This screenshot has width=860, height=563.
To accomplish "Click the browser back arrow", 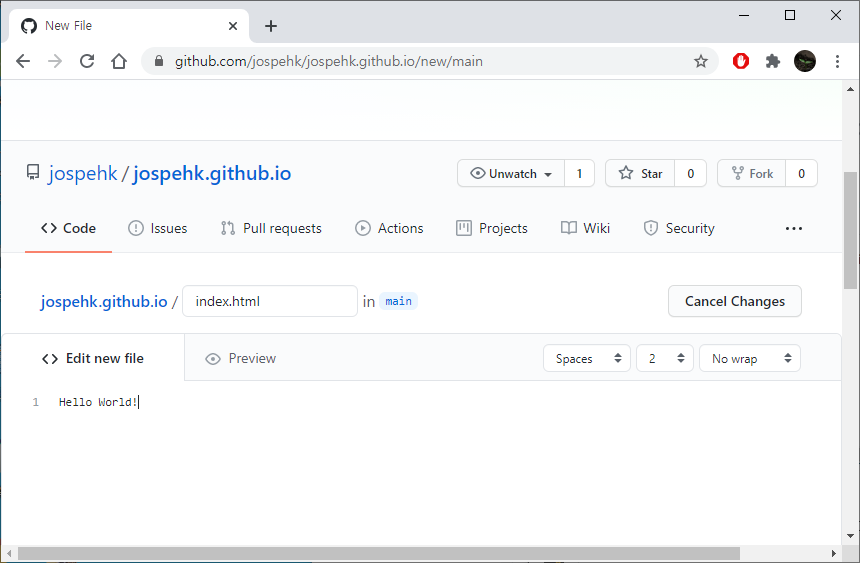I will pos(23,61).
